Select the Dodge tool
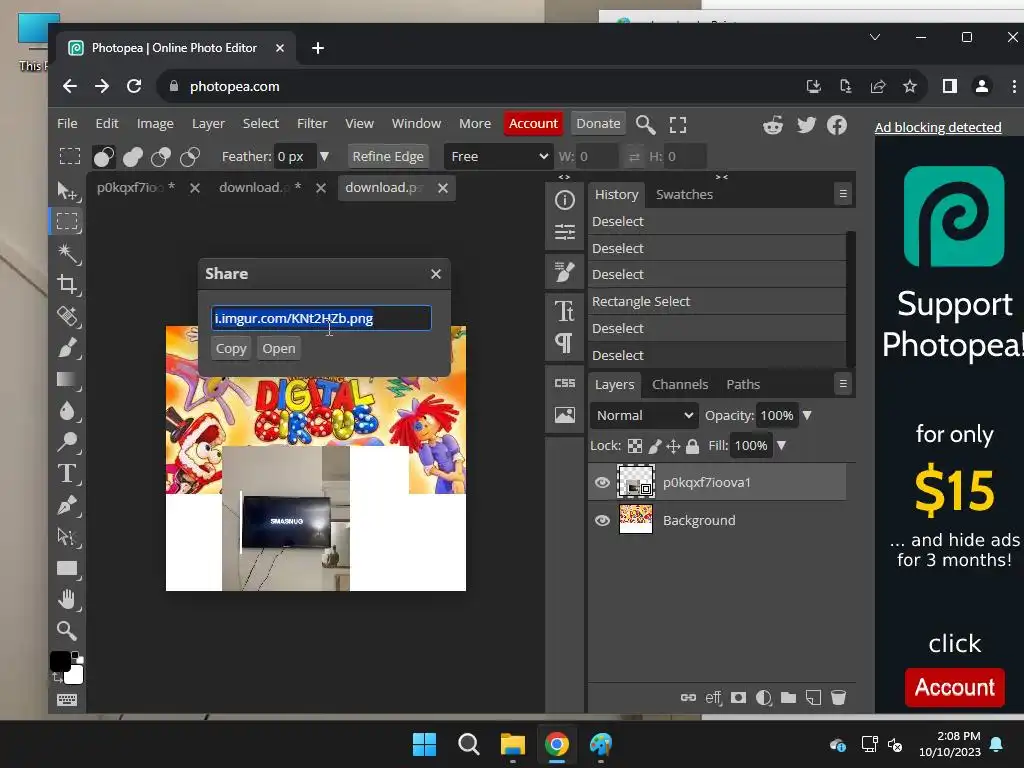 [x=67, y=442]
